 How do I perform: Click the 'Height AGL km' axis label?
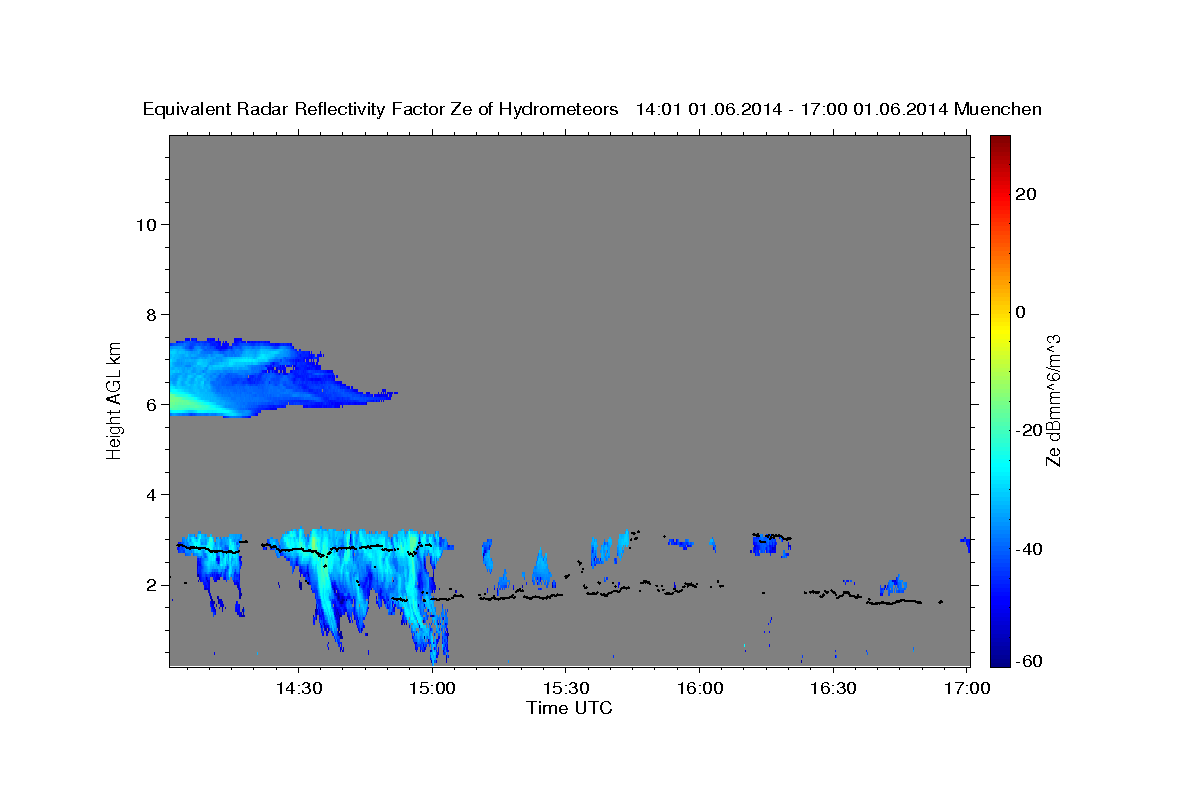point(114,399)
